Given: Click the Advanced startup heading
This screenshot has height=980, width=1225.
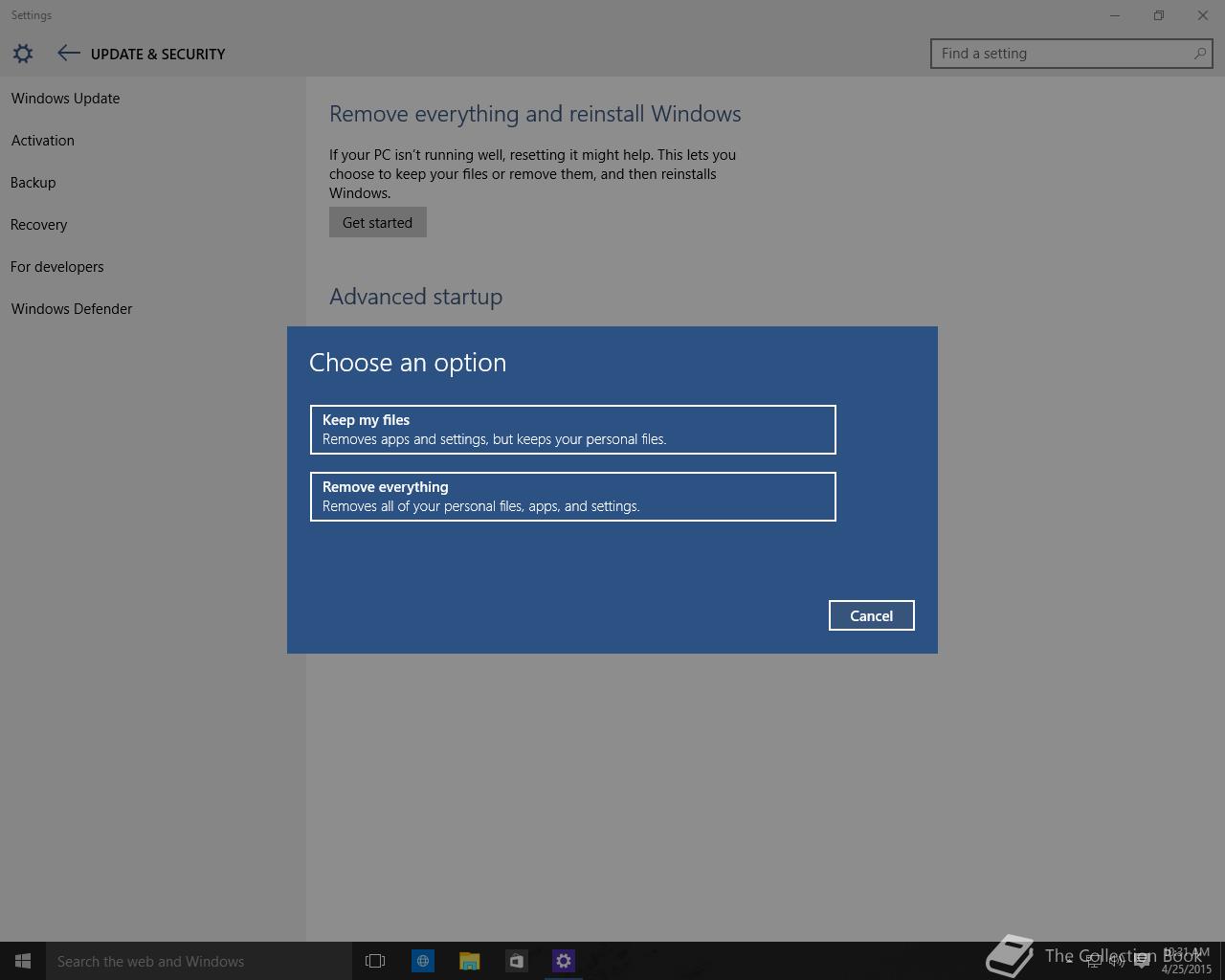Looking at the screenshot, I should click(x=416, y=297).
